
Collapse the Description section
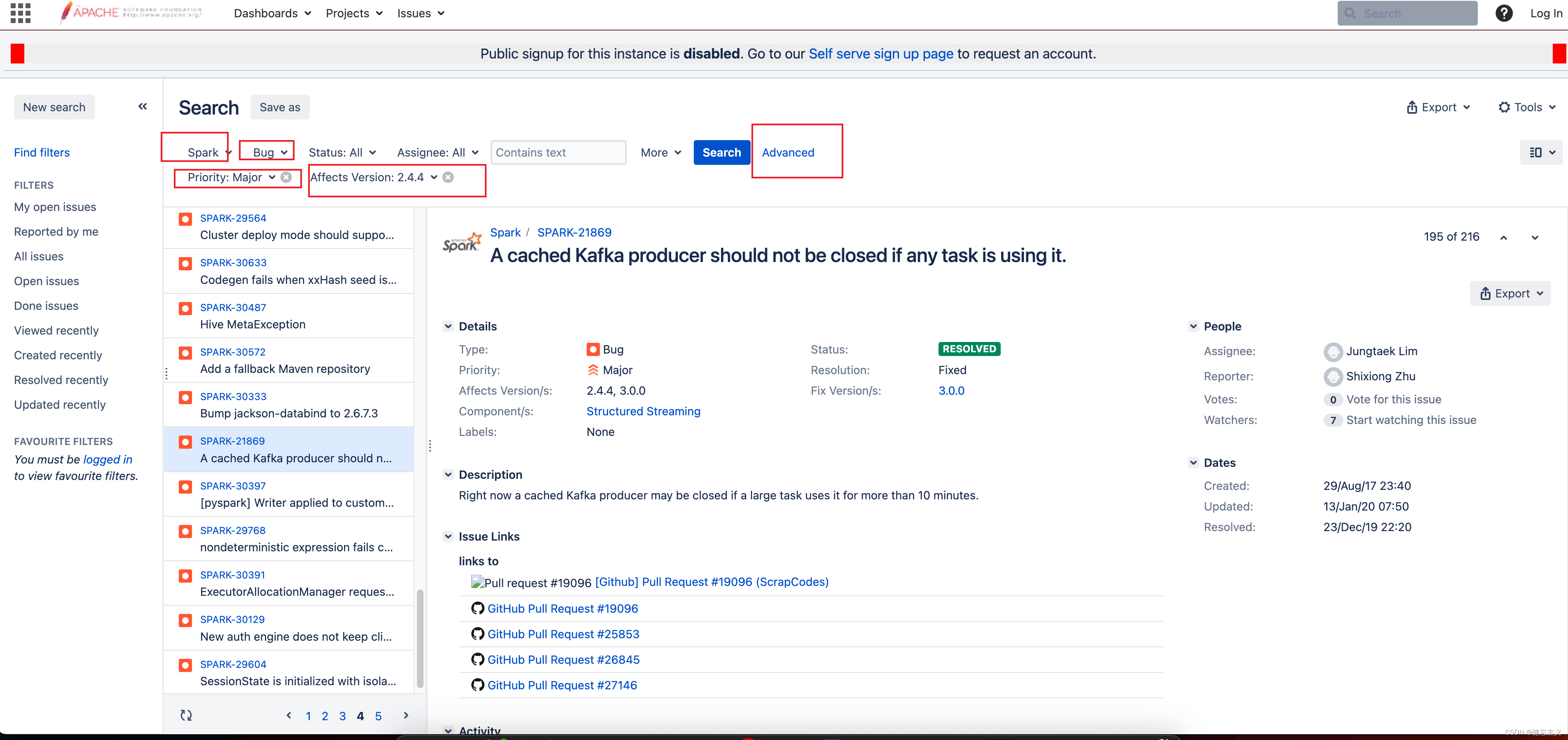448,475
